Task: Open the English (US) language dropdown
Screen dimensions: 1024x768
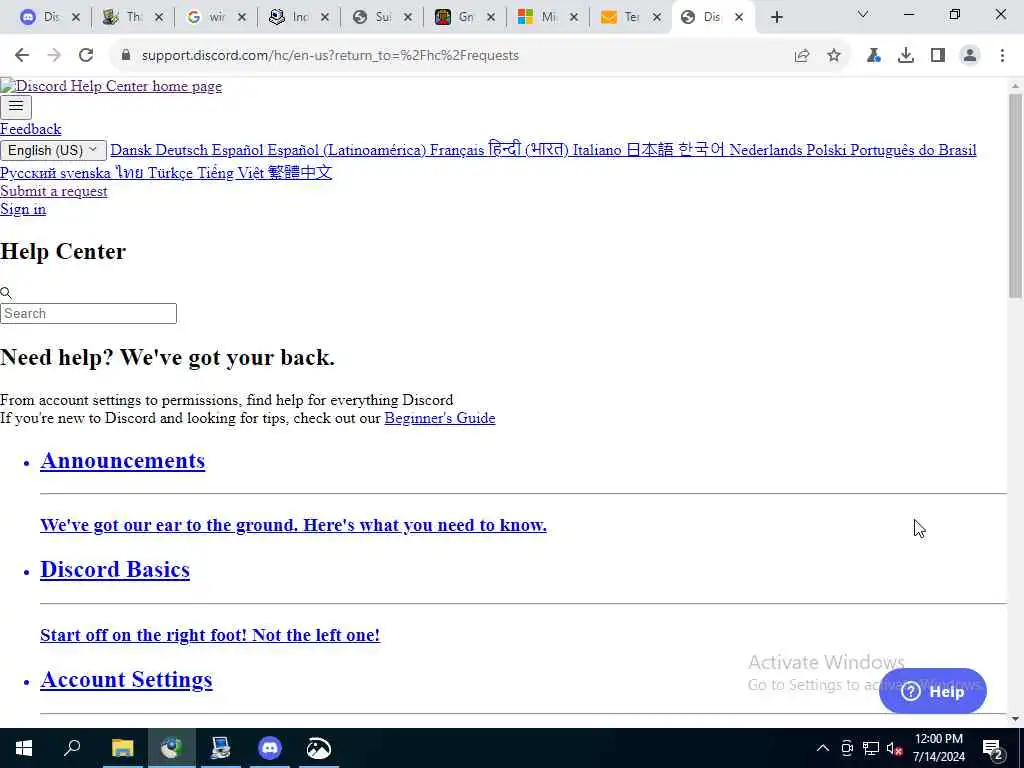Action: point(53,150)
